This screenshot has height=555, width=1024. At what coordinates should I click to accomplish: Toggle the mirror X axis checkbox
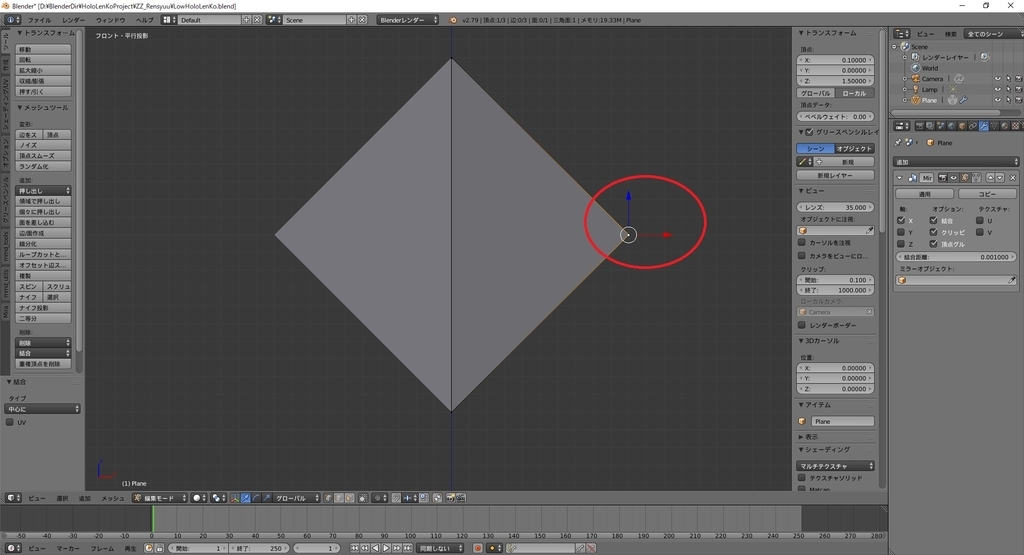[x=901, y=221]
